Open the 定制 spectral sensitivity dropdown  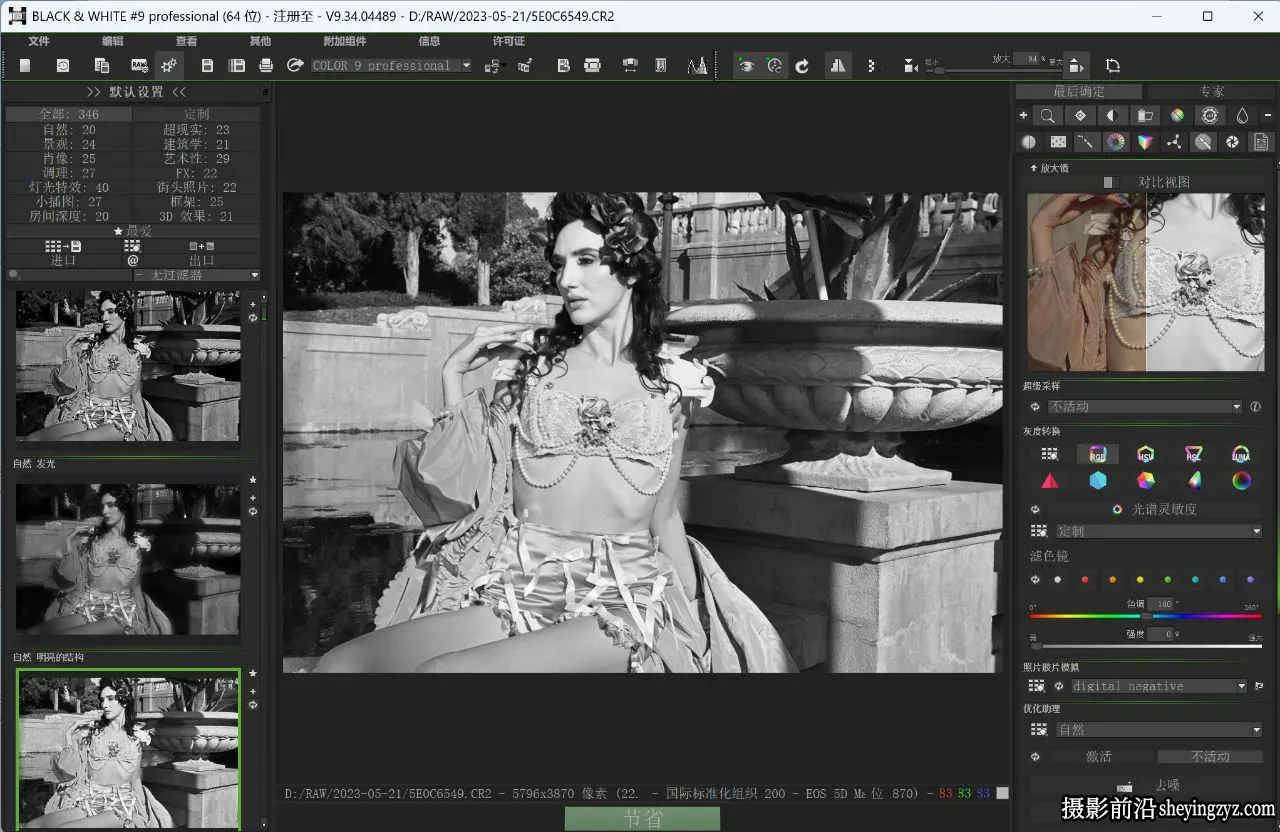point(1159,531)
